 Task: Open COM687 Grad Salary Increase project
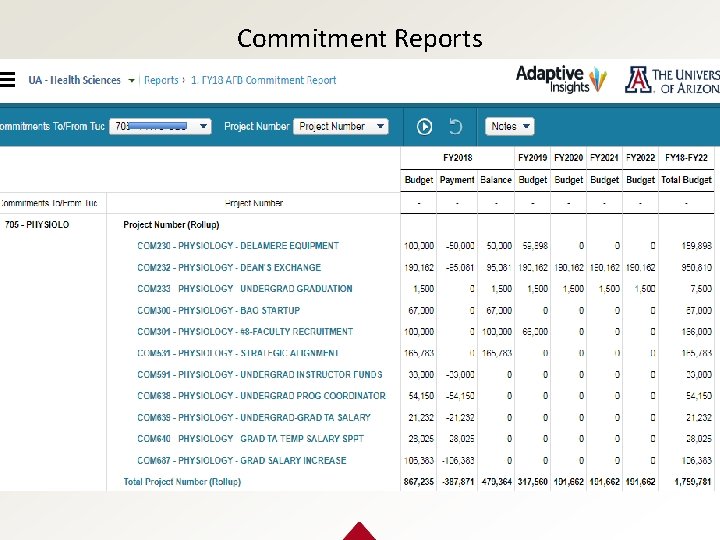[242, 460]
